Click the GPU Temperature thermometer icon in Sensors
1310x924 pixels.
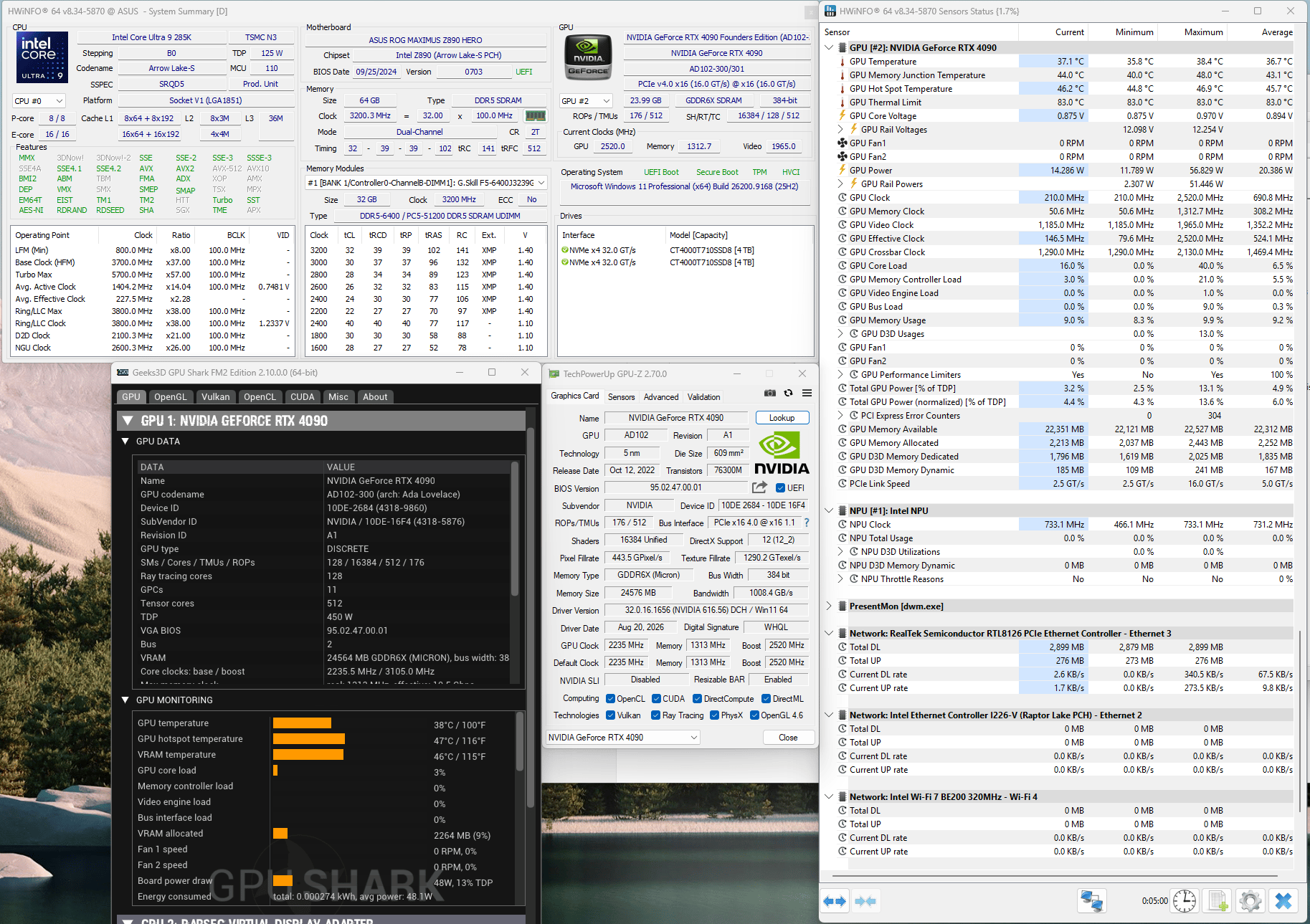point(843,62)
